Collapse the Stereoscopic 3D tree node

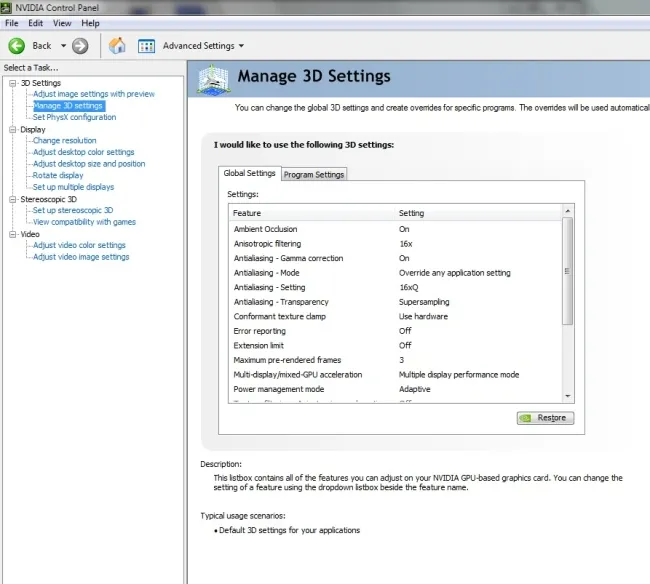pyautogui.click(x=12, y=199)
